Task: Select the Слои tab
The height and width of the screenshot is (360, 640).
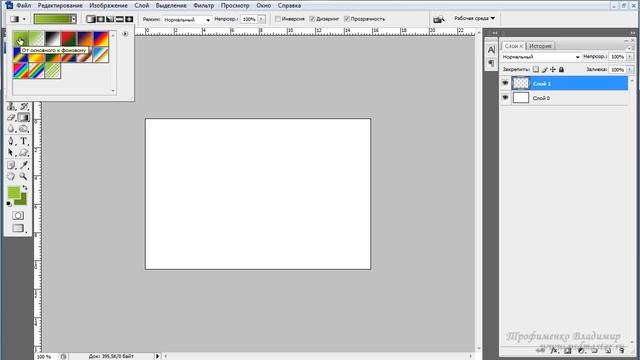Action: (512, 46)
